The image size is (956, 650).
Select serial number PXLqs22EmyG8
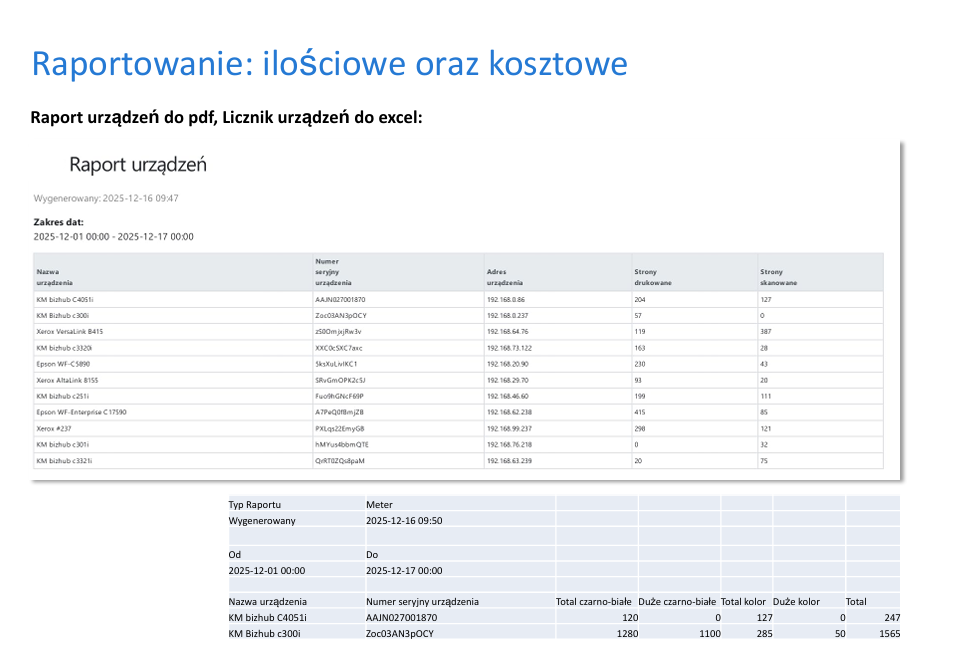[x=340, y=428]
